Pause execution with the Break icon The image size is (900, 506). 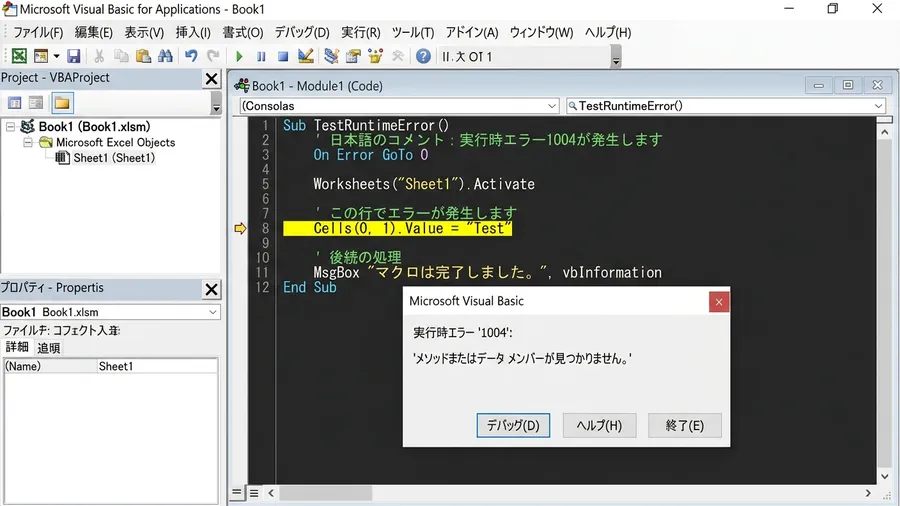point(261,56)
